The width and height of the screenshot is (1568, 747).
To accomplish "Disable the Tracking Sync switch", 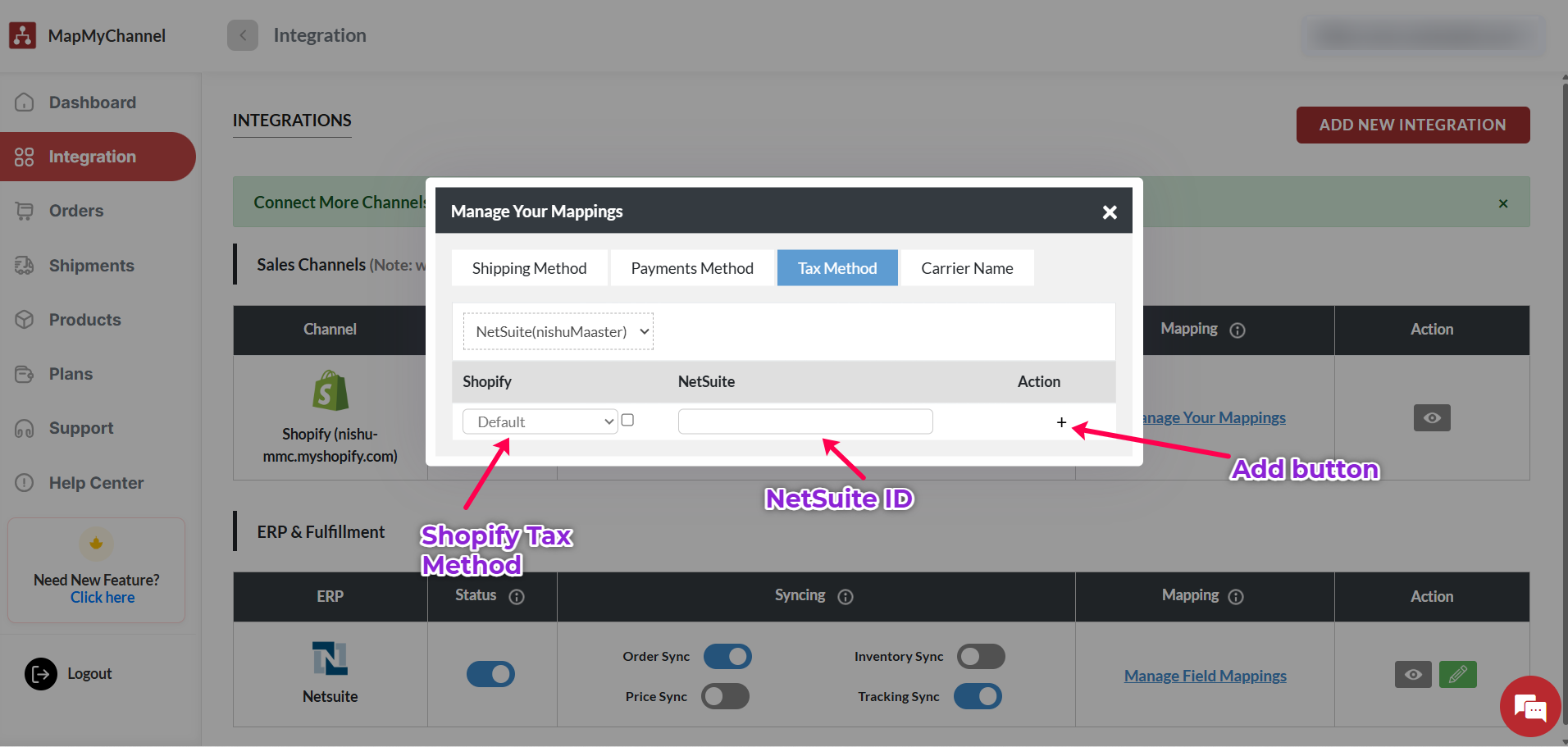I will click(978, 697).
